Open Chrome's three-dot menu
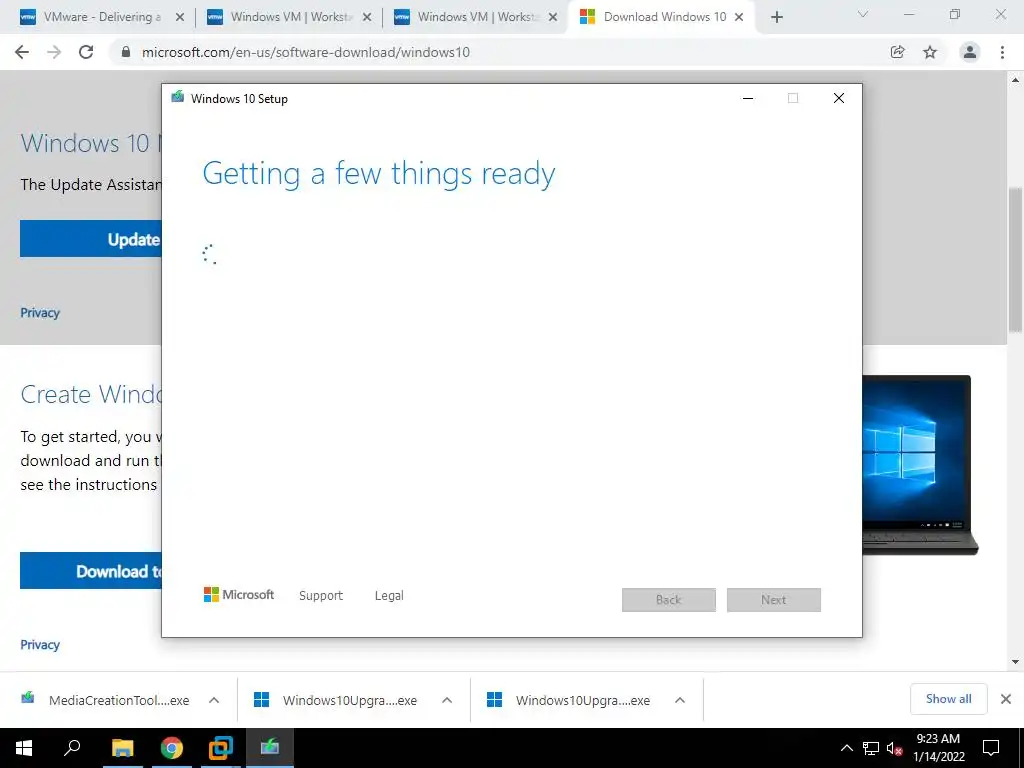The image size is (1024, 768). [x=1002, y=52]
